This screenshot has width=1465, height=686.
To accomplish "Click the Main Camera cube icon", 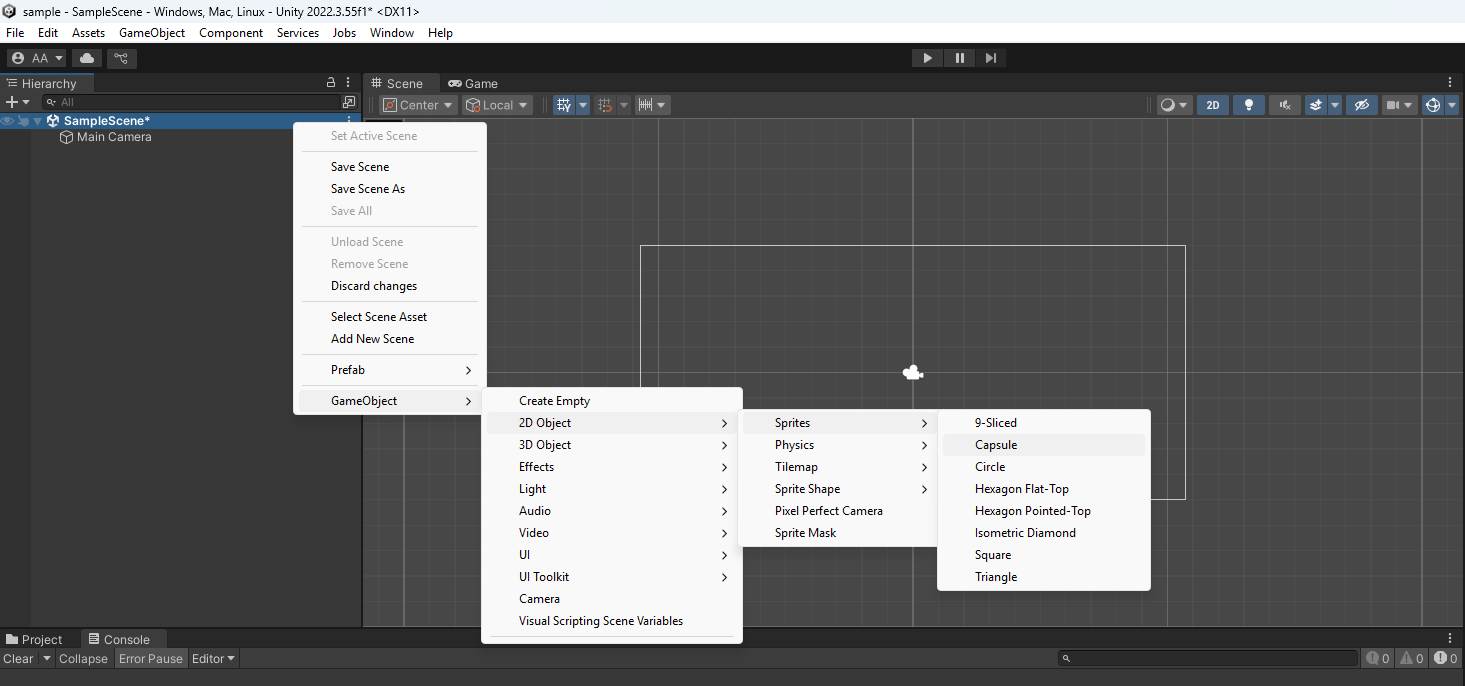I will pos(67,137).
